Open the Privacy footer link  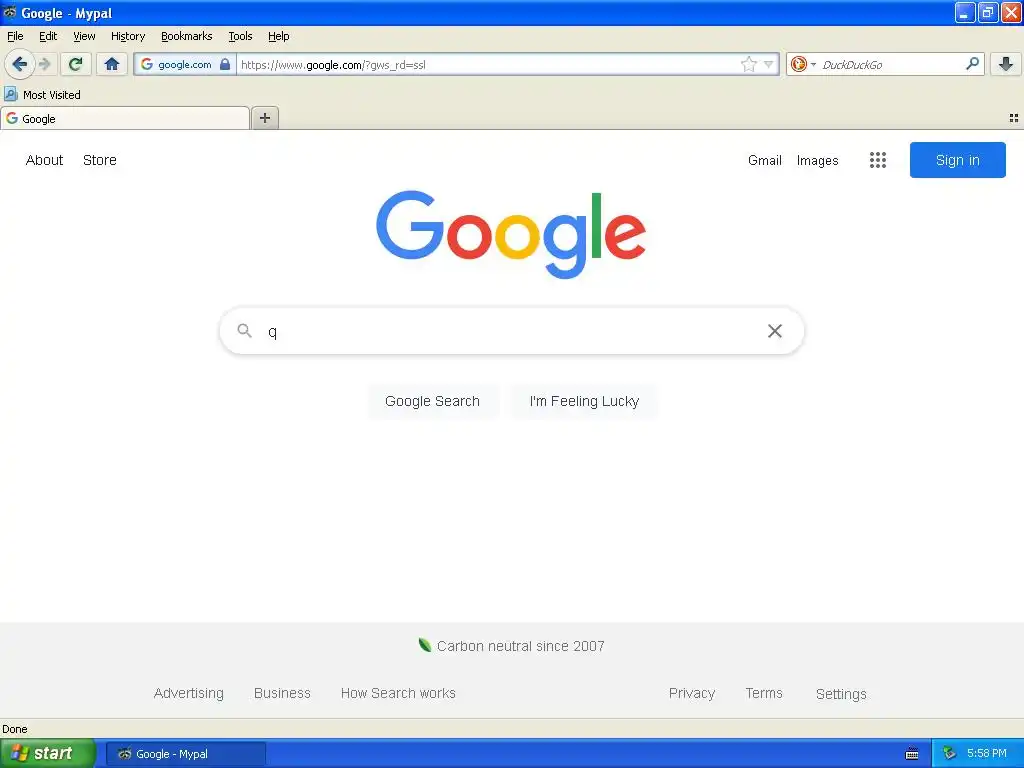point(692,693)
